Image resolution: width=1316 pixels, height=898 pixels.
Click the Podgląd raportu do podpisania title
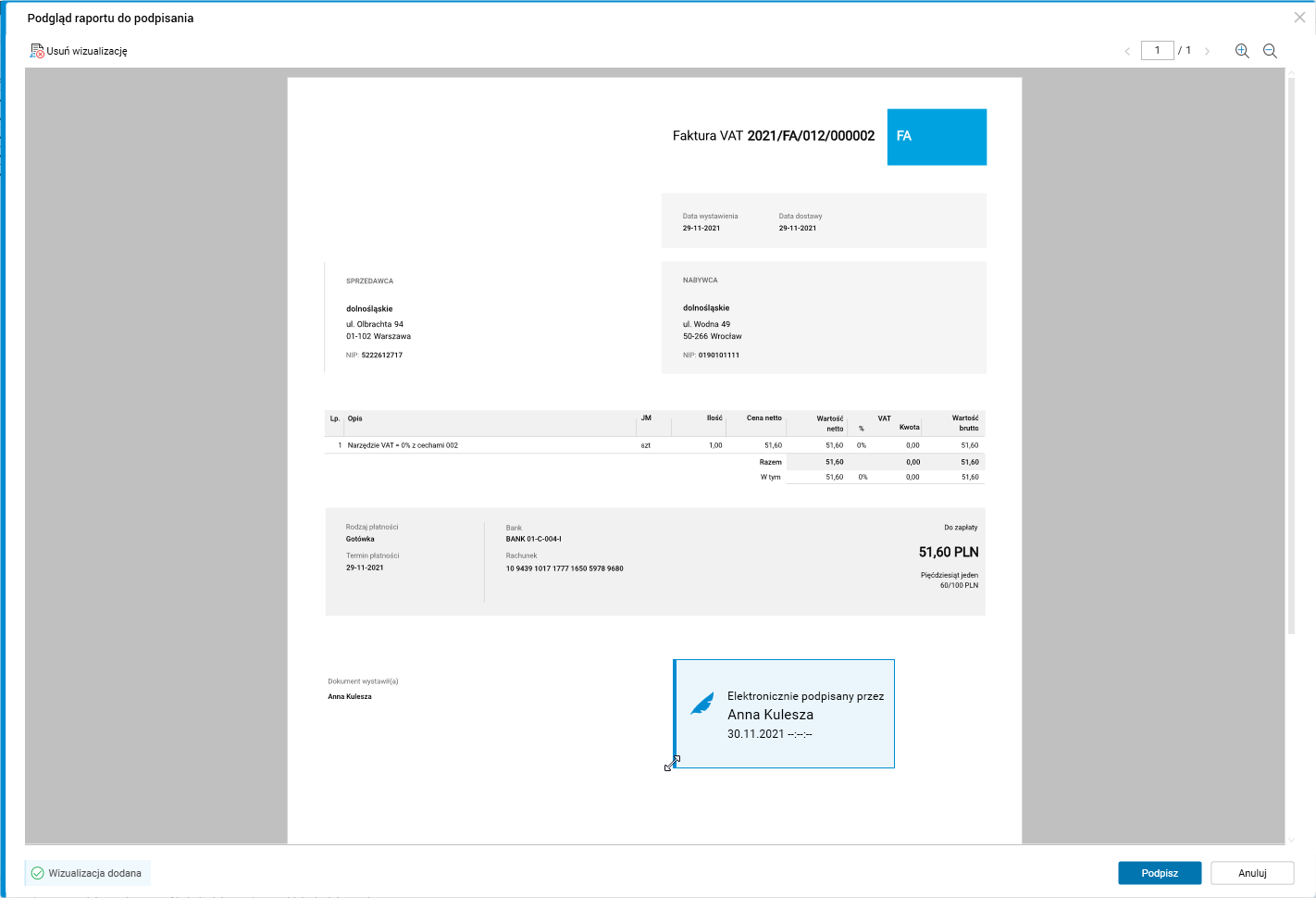point(111,18)
